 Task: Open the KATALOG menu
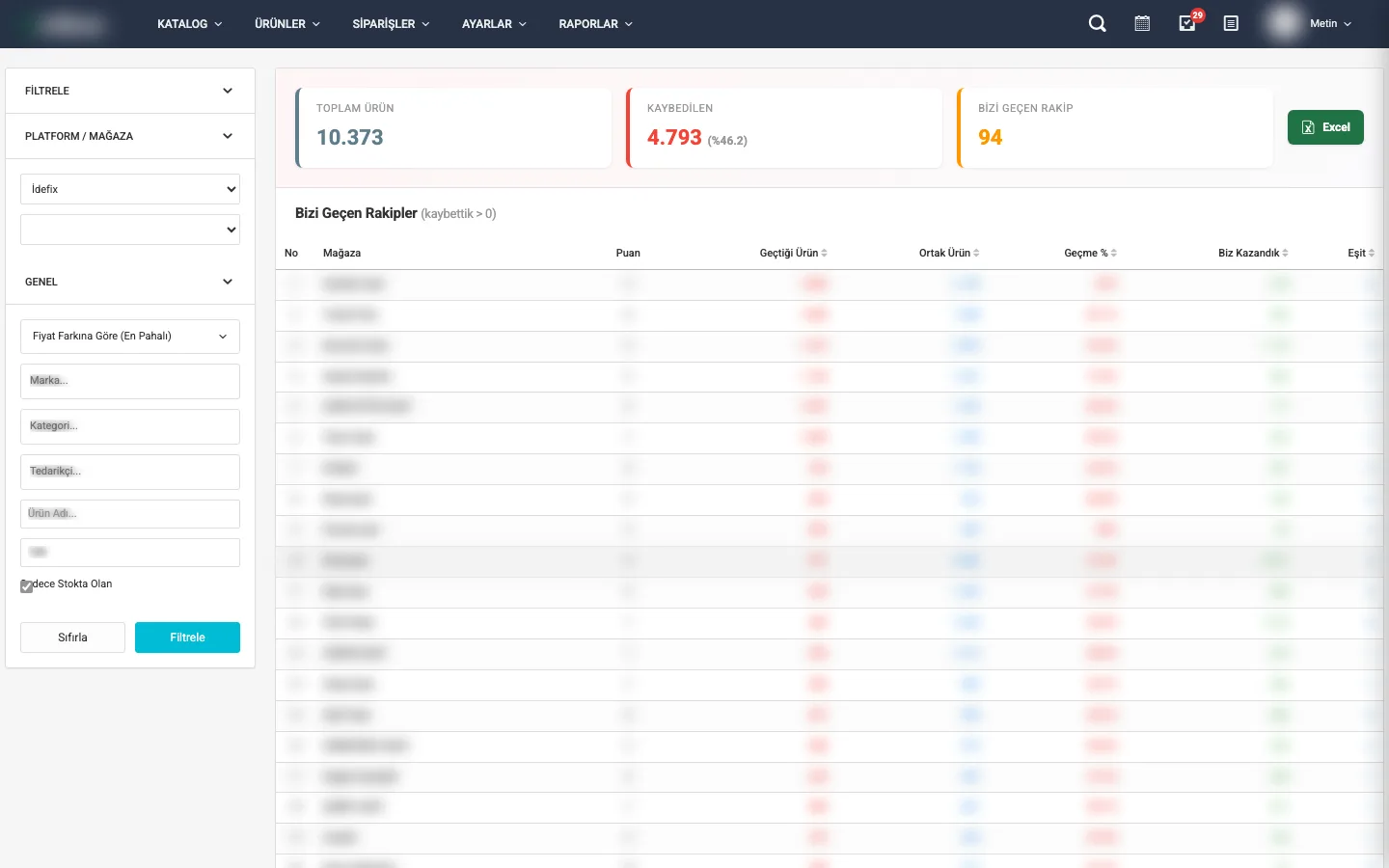189,24
